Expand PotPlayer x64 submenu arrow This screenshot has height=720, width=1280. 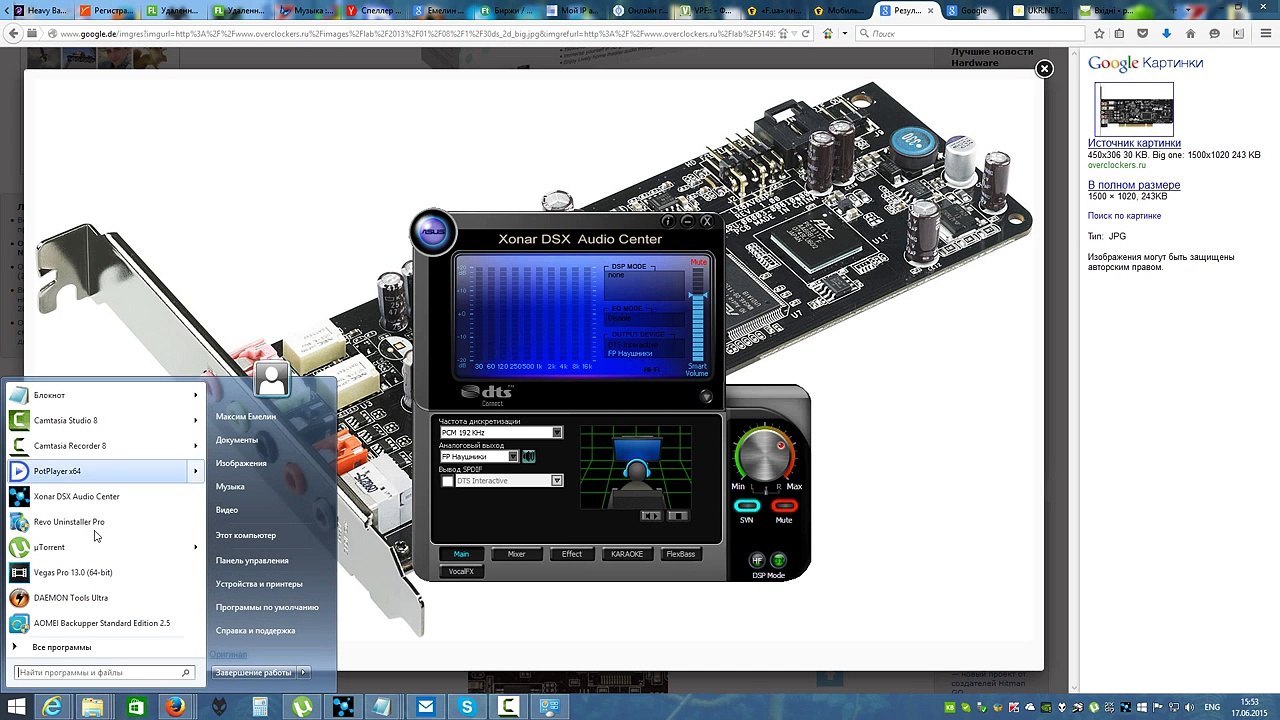click(x=195, y=471)
